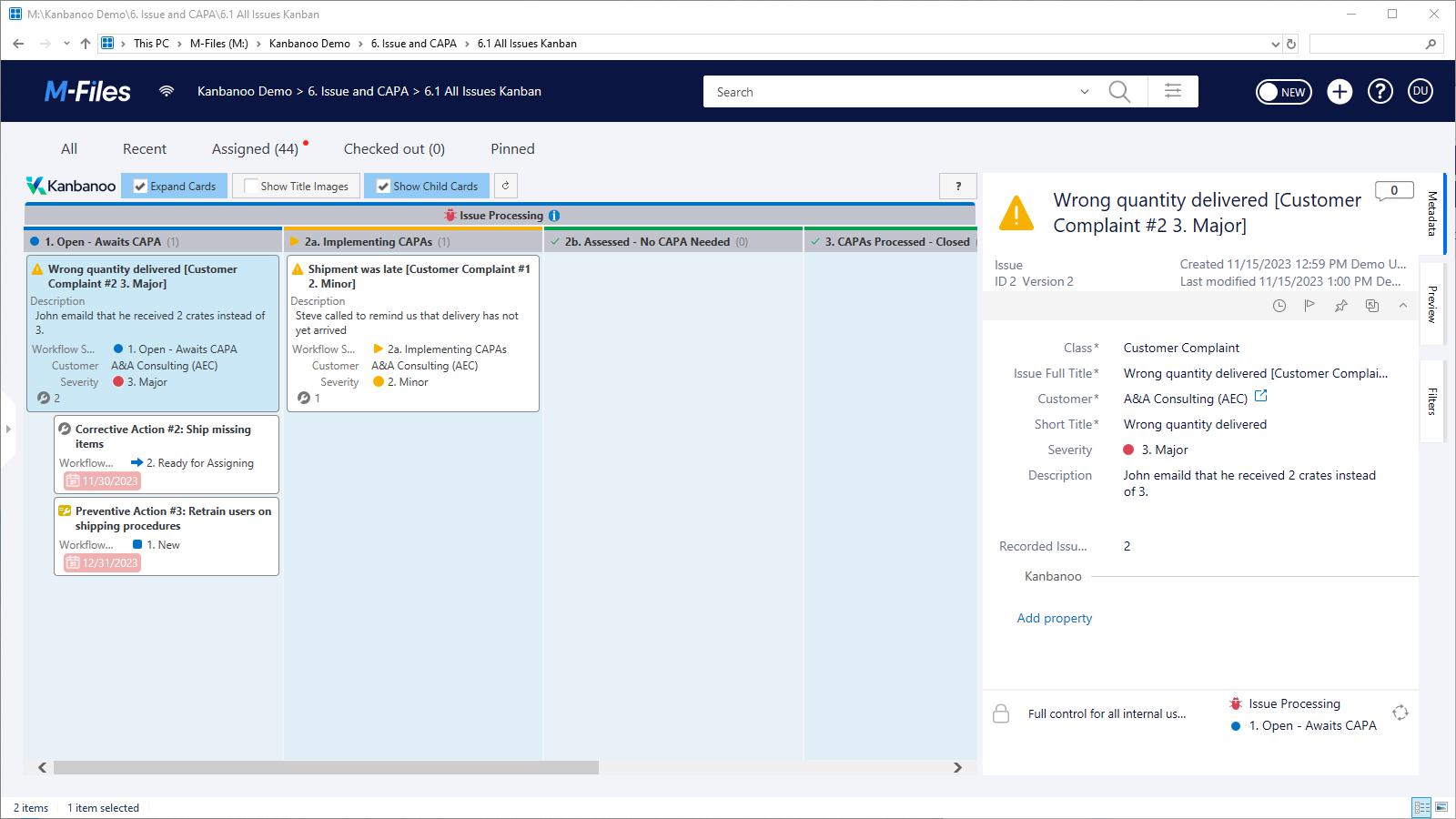Open the DU user account menu

1421,91
